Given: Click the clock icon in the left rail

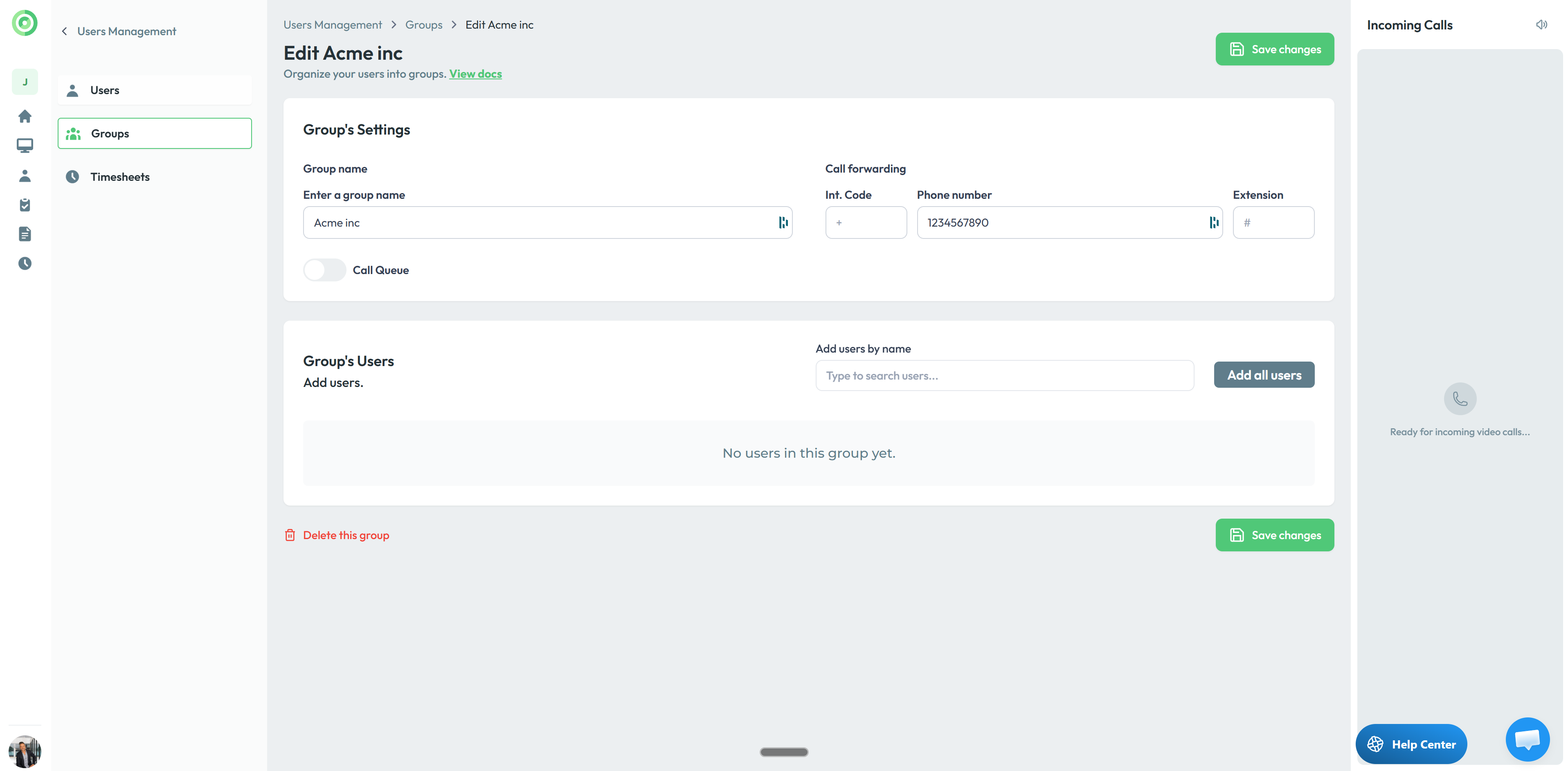Looking at the screenshot, I should point(25,263).
